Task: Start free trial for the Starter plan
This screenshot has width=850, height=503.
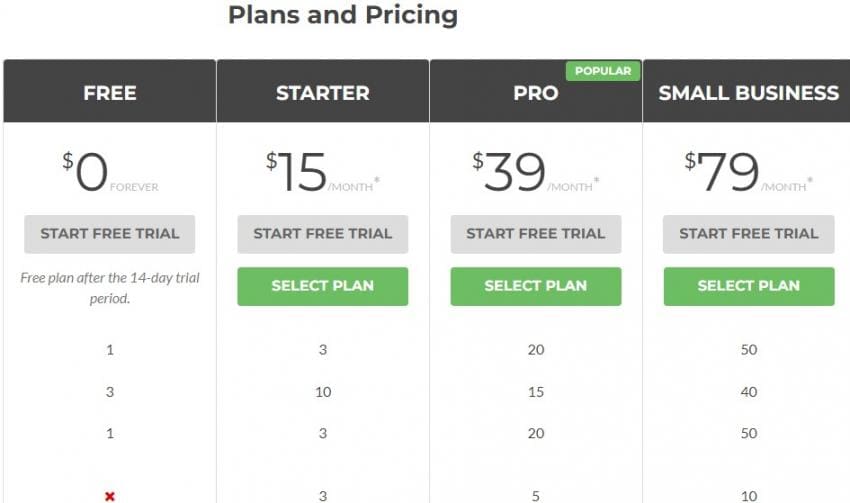Action: (x=322, y=234)
